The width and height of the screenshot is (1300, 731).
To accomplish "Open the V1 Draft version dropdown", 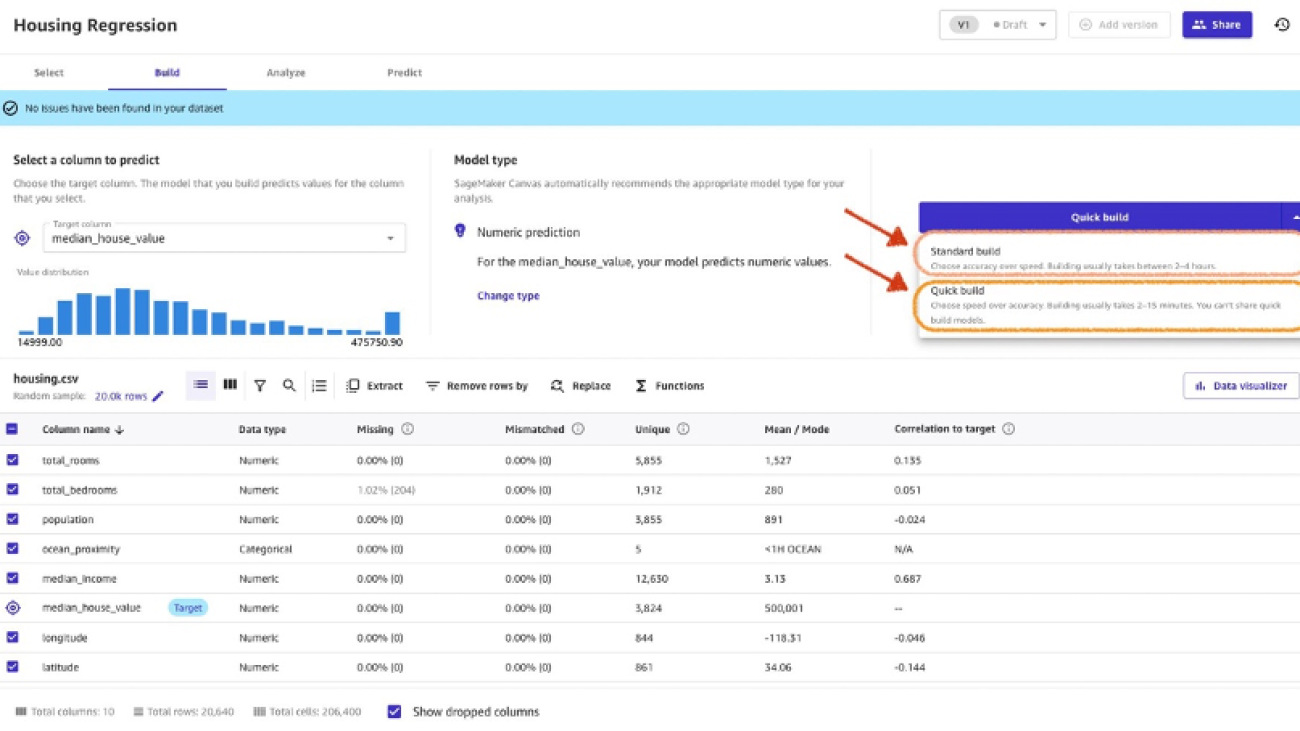I will (x=997, y=25).
